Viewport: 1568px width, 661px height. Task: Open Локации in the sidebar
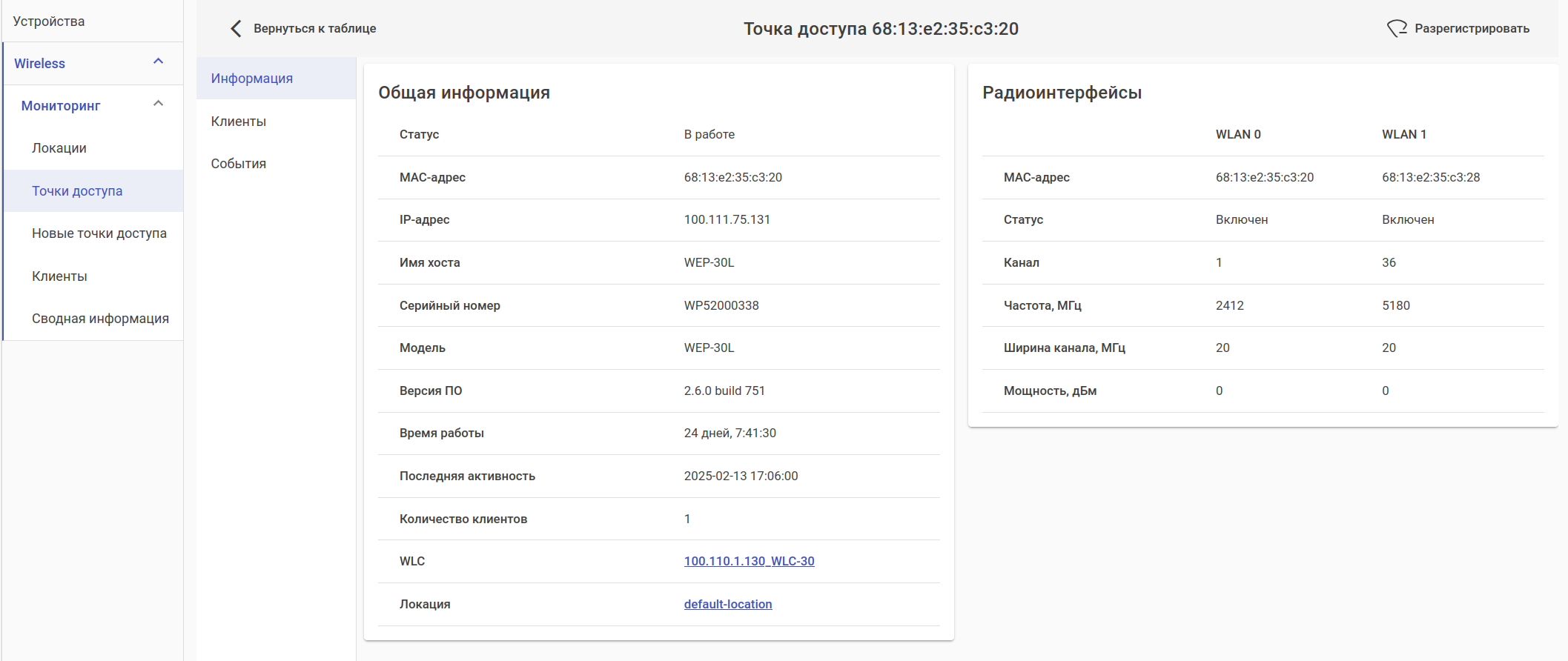(59, 148)
